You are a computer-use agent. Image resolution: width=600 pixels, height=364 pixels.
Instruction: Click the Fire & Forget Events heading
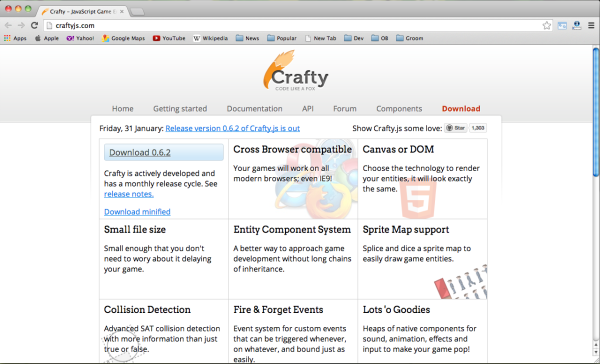pyautogui.click(x=279, y=310)
